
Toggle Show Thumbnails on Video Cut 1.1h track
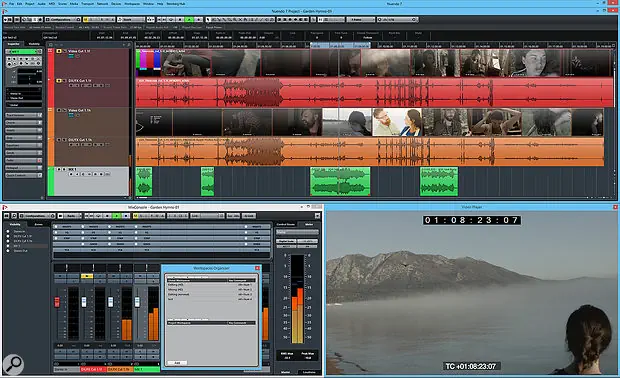tap(71, 115)
